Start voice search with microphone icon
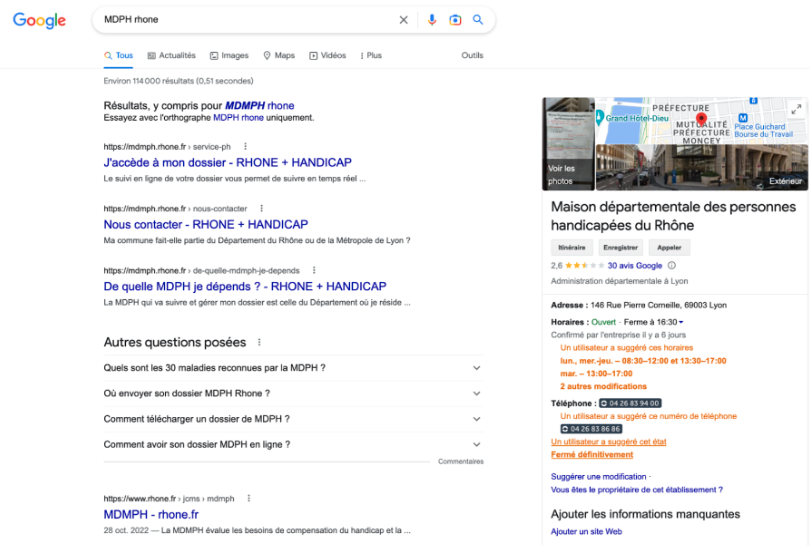Viewport: 810px width, 558px height. [432, 20]
